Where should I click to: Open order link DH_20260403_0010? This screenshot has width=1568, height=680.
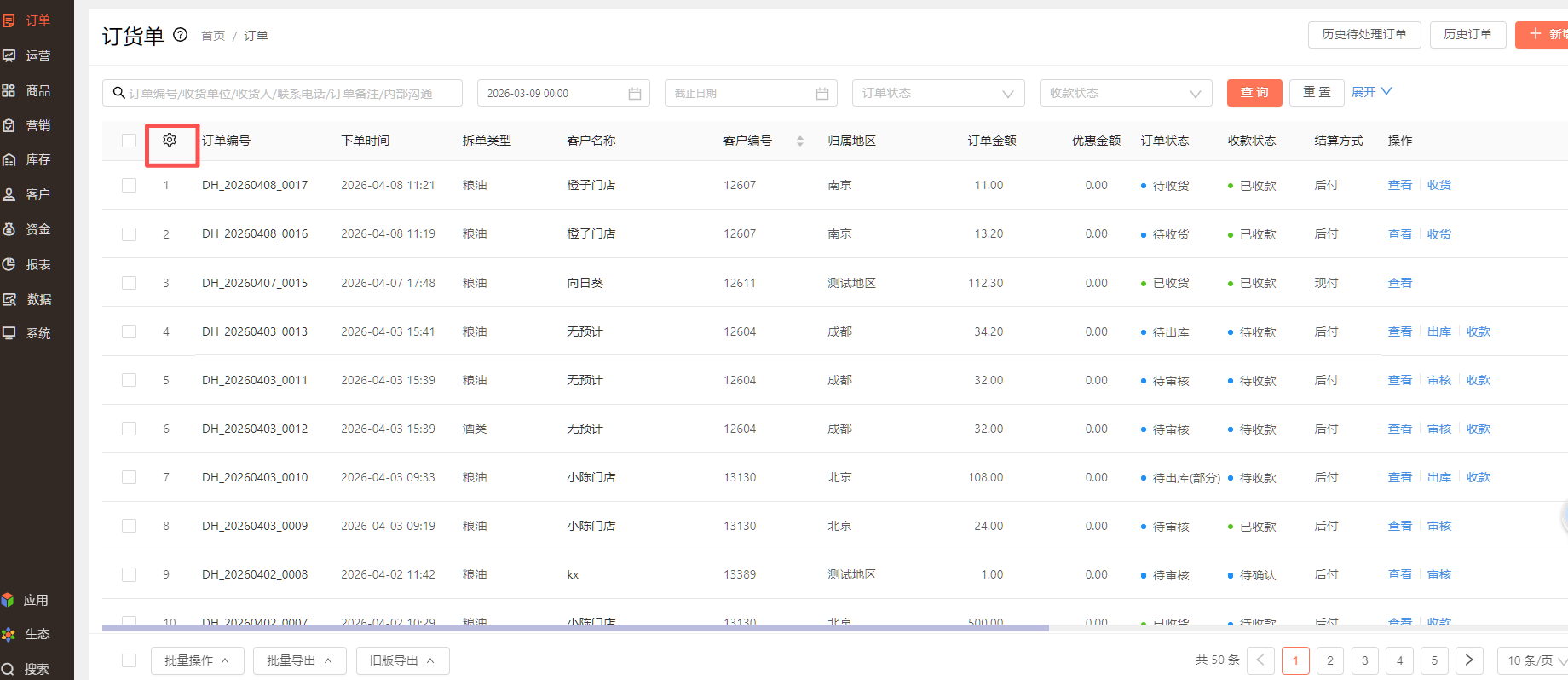[x=255, y=477]
